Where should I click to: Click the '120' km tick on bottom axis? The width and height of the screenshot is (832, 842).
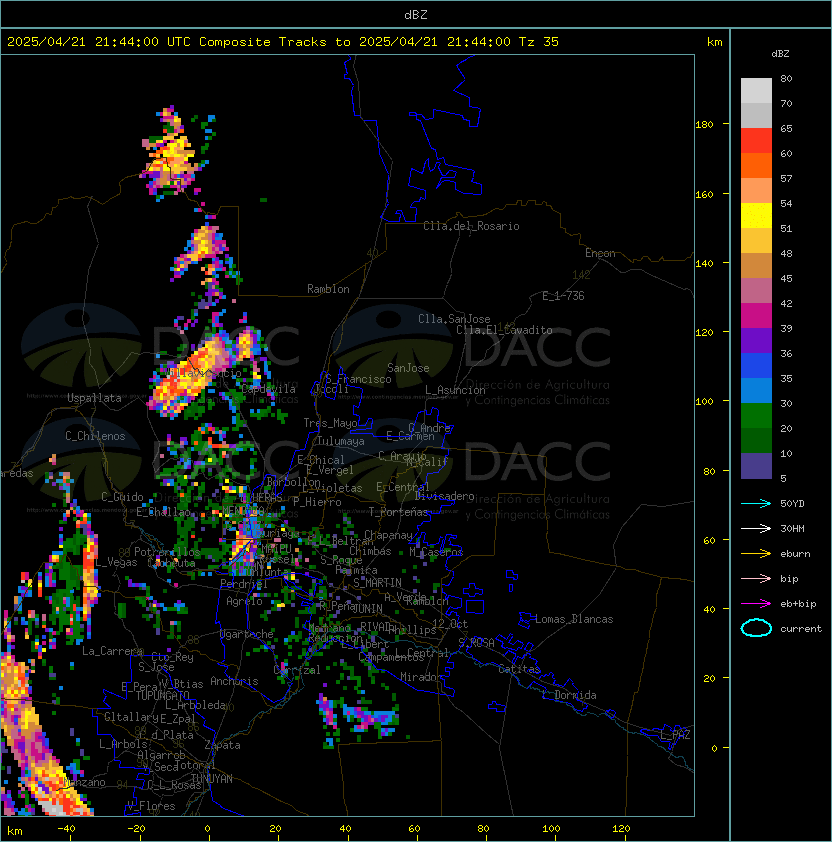pos(620,829)
